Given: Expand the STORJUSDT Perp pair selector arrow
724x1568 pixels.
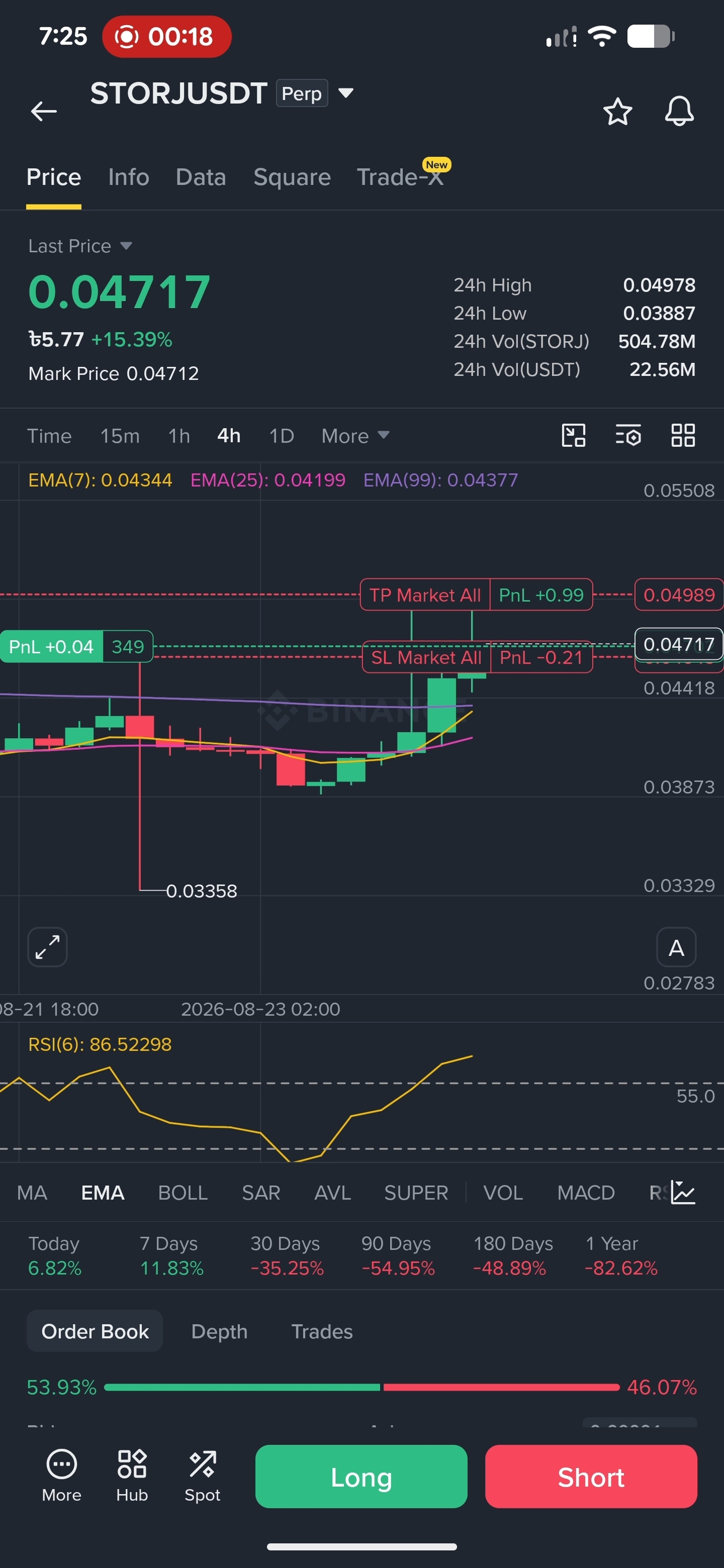Looking at the screenshot, I should [346, 93].
